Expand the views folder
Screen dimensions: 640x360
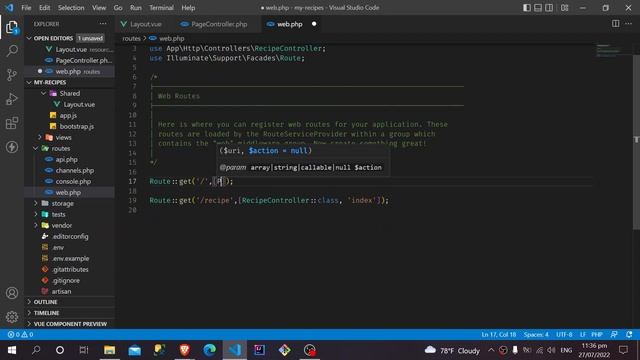[x=39, y=137]
